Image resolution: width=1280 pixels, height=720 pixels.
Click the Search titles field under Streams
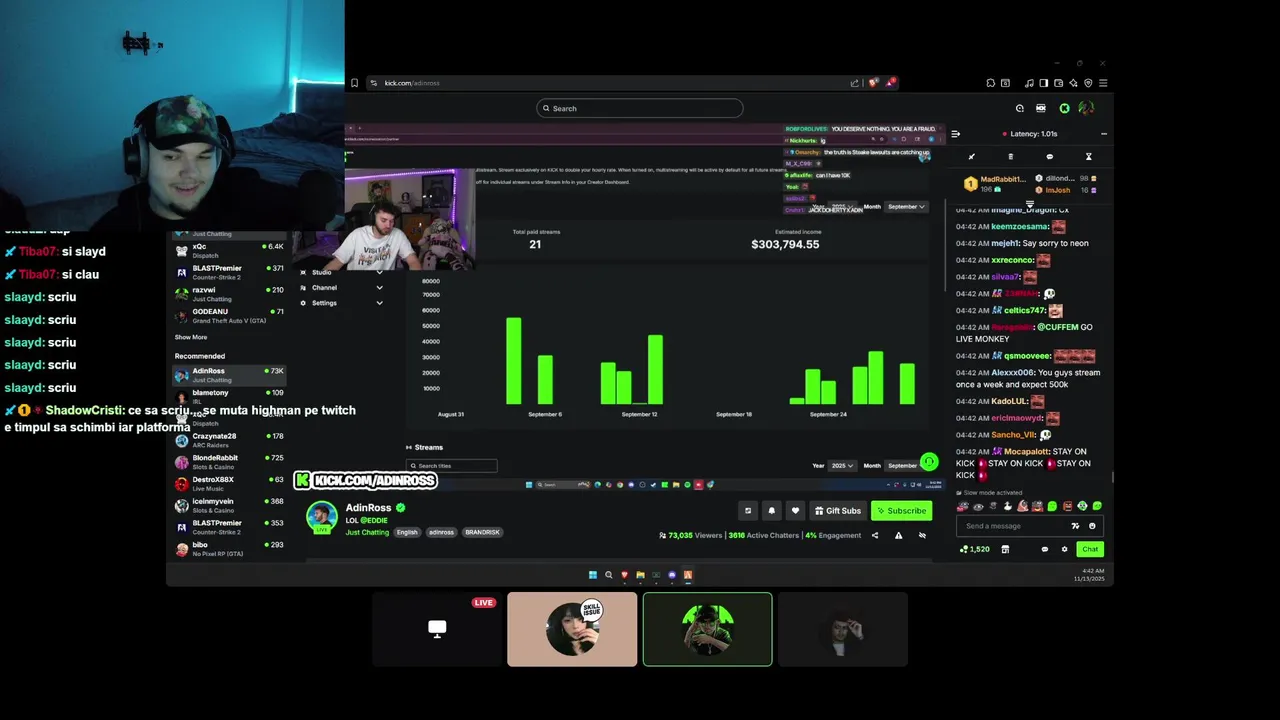click(452, 466)
